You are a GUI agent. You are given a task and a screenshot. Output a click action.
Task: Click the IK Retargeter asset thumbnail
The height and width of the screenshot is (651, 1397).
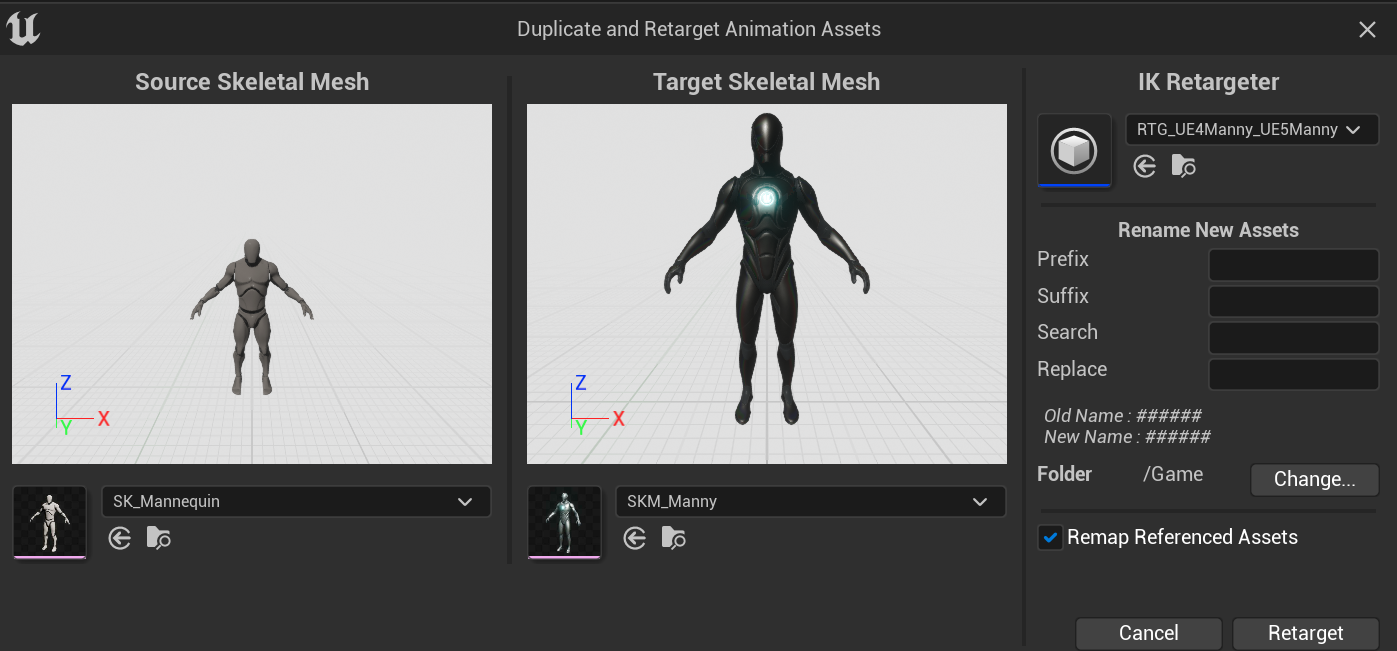(1074, 150)
